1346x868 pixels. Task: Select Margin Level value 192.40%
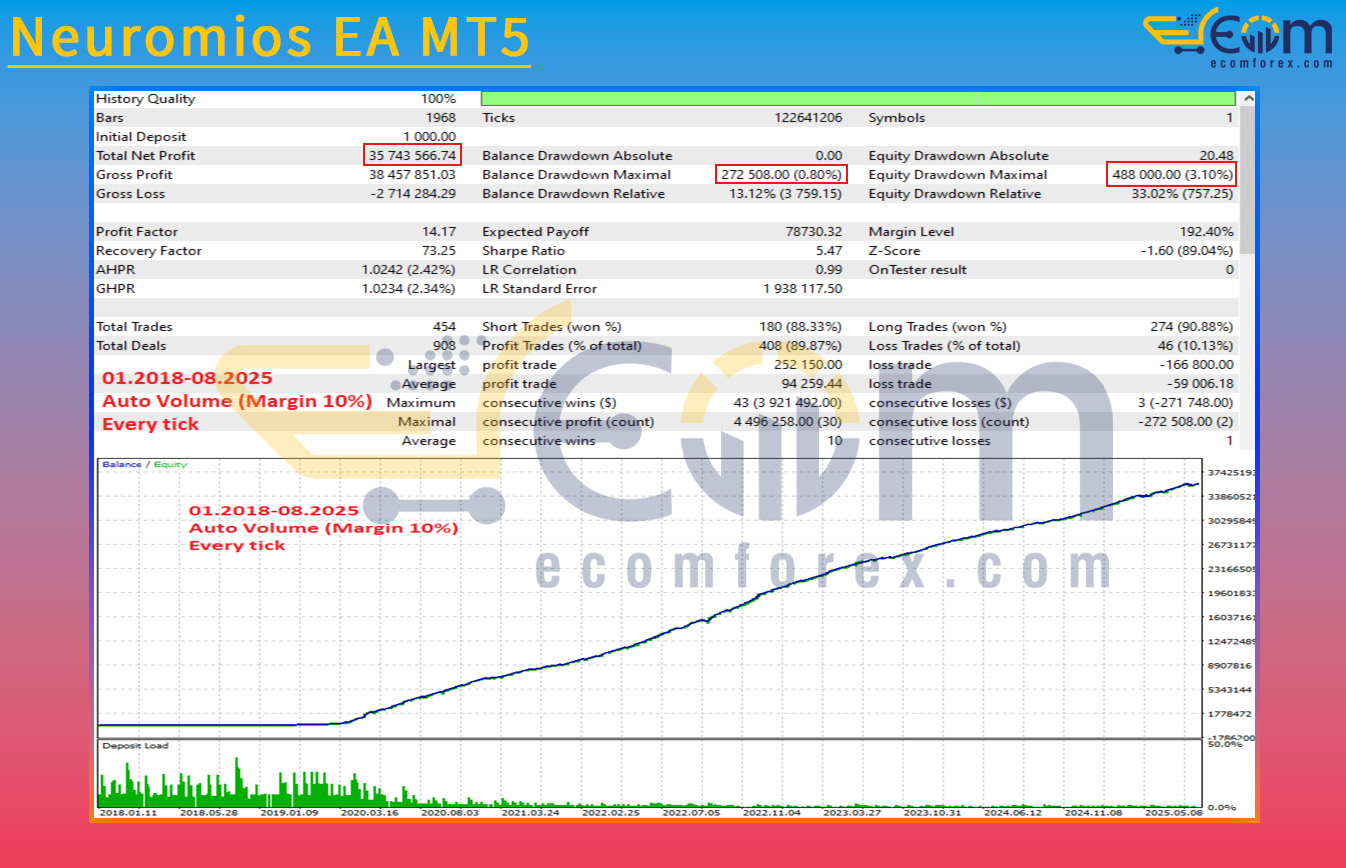tap(1208, 232)
